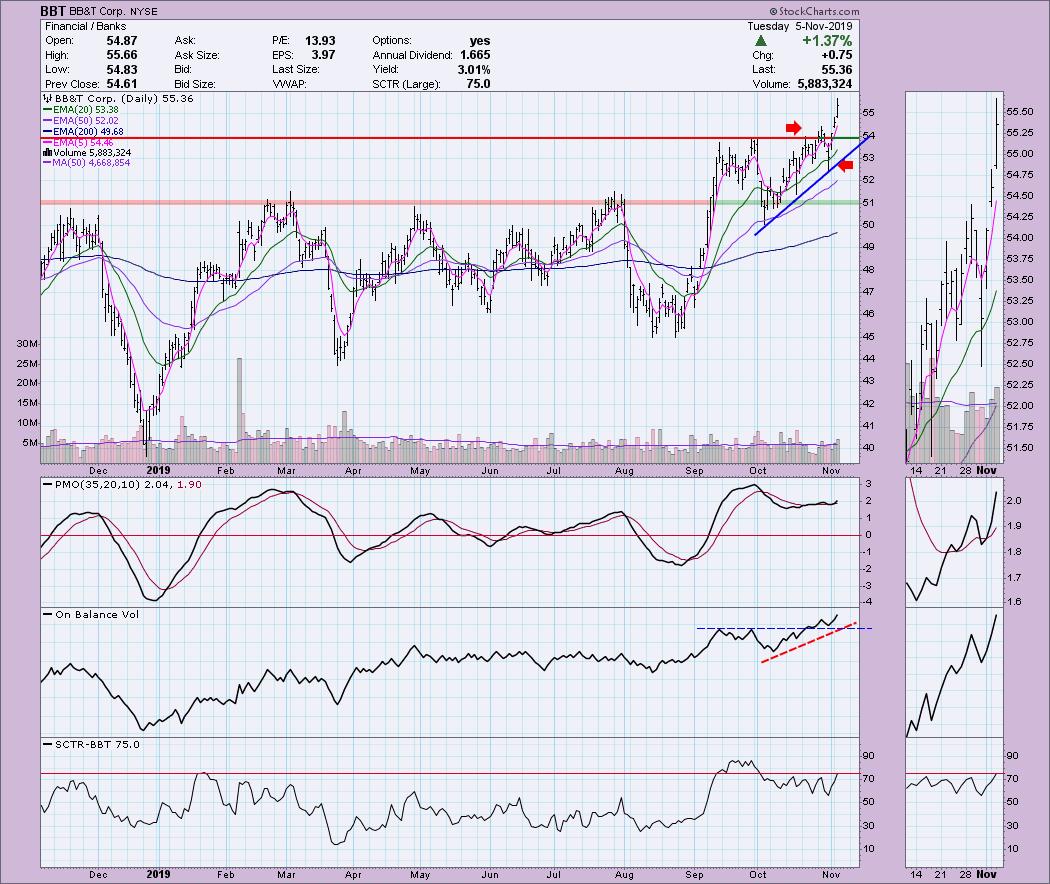Click the Last Size label
Image resolution: width=1050 pixels, height=884 pixels.
[295, 70]
